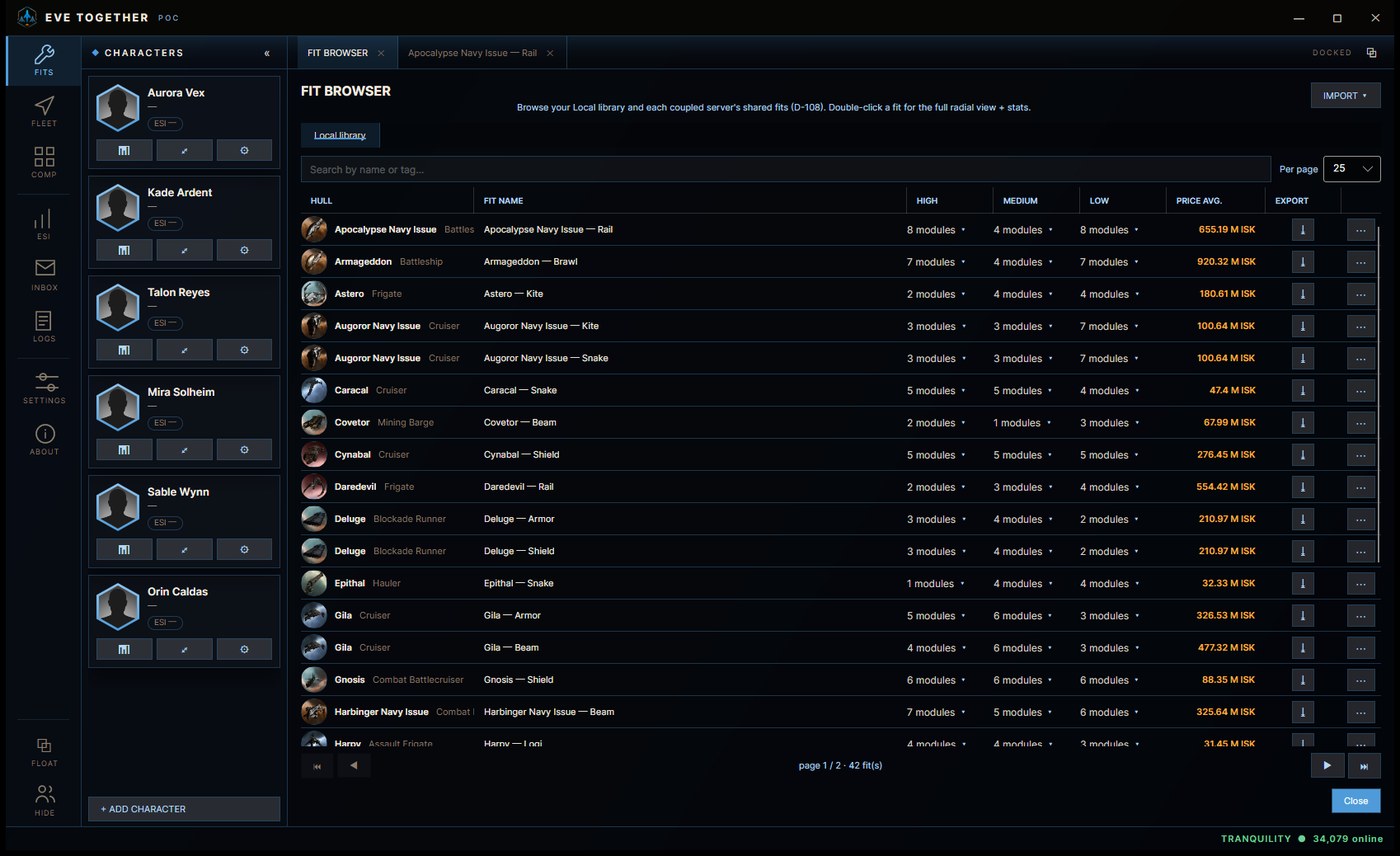
Task: Click Talon Reyes's expand arrows button
Action: pos(184,350)
